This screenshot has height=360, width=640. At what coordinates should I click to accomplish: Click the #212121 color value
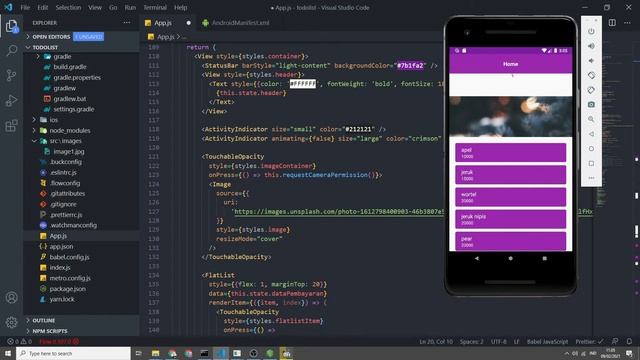pyautogui.click(x=358, y=129)
